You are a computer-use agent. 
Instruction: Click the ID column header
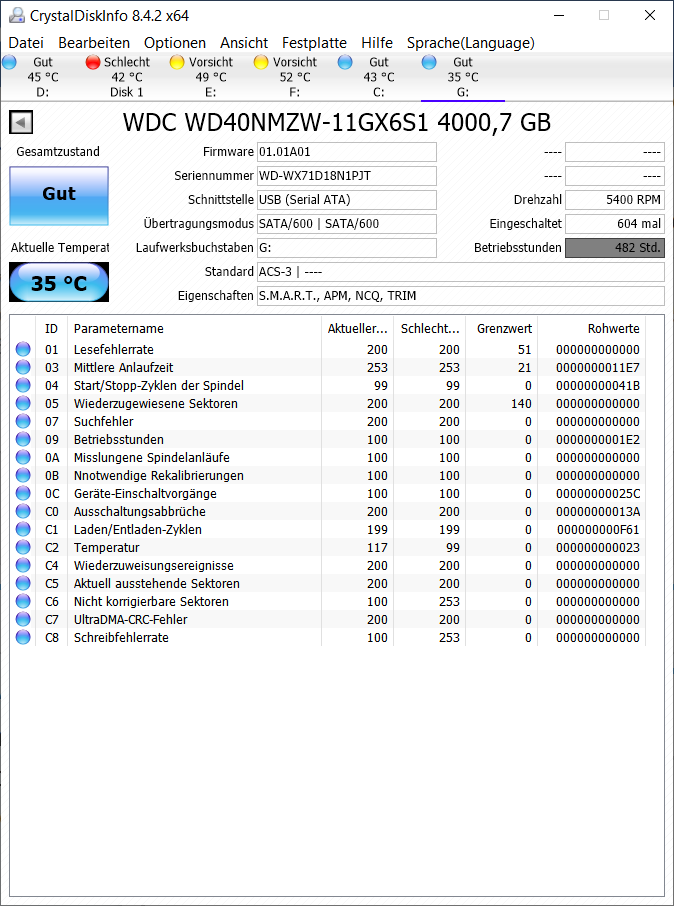coord(51,328)
